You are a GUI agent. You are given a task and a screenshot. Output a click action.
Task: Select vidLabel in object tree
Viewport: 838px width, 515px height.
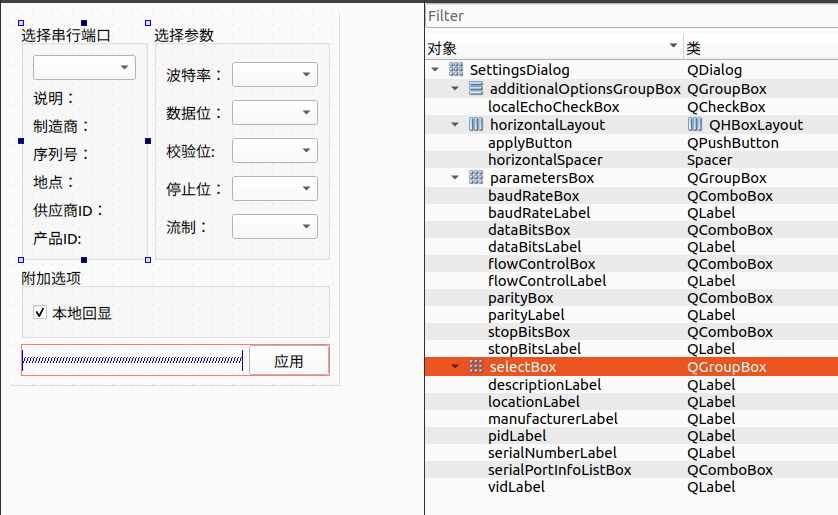tap(516, 487)
